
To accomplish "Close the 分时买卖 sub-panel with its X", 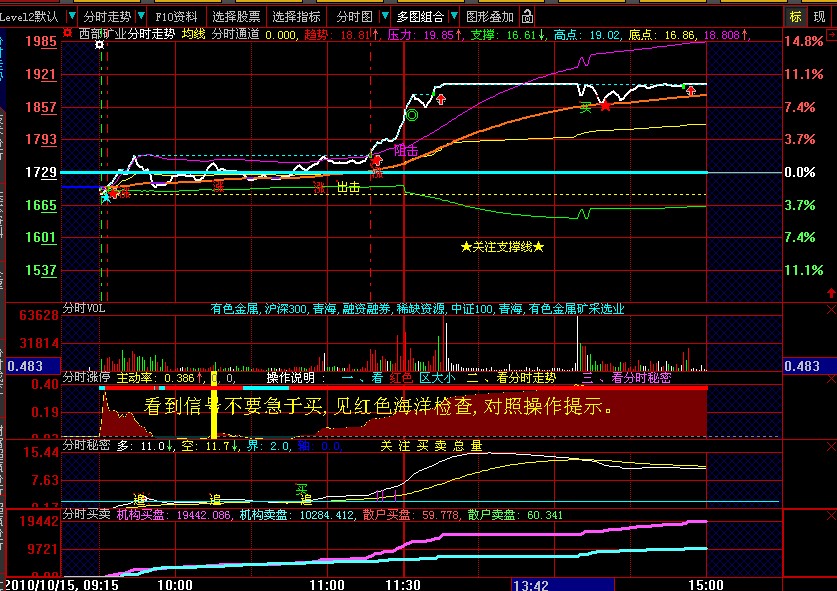I will tap(831, 516).
